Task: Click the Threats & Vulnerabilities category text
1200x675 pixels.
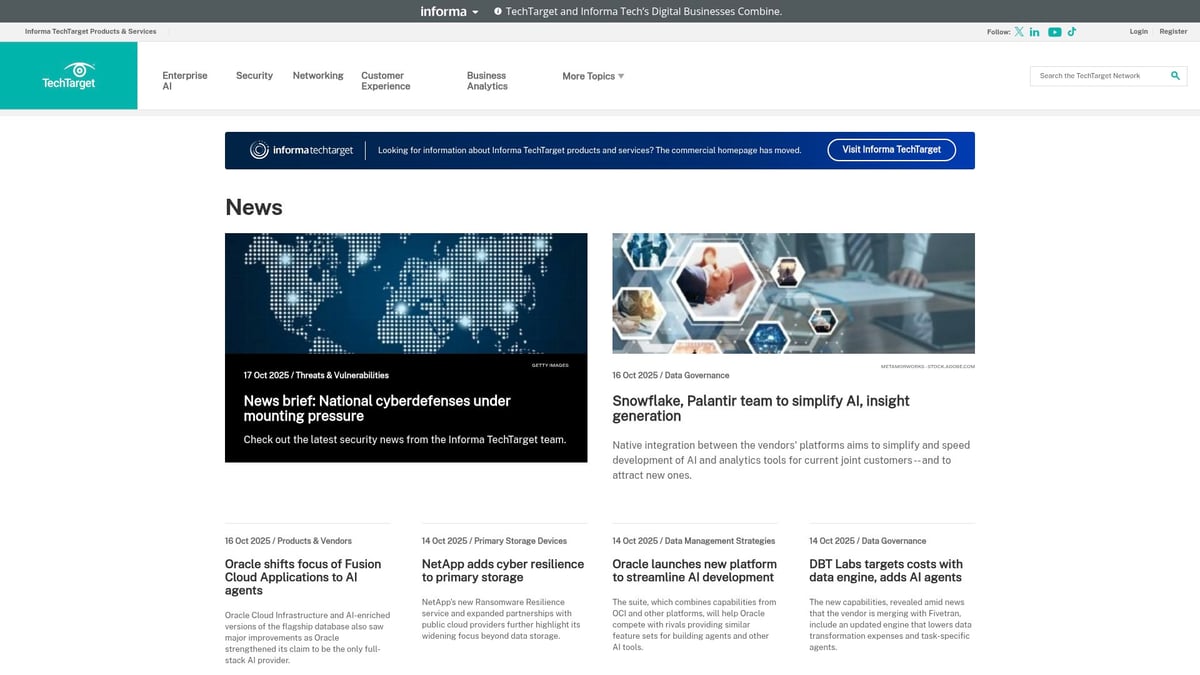Action: coord(342,376)
